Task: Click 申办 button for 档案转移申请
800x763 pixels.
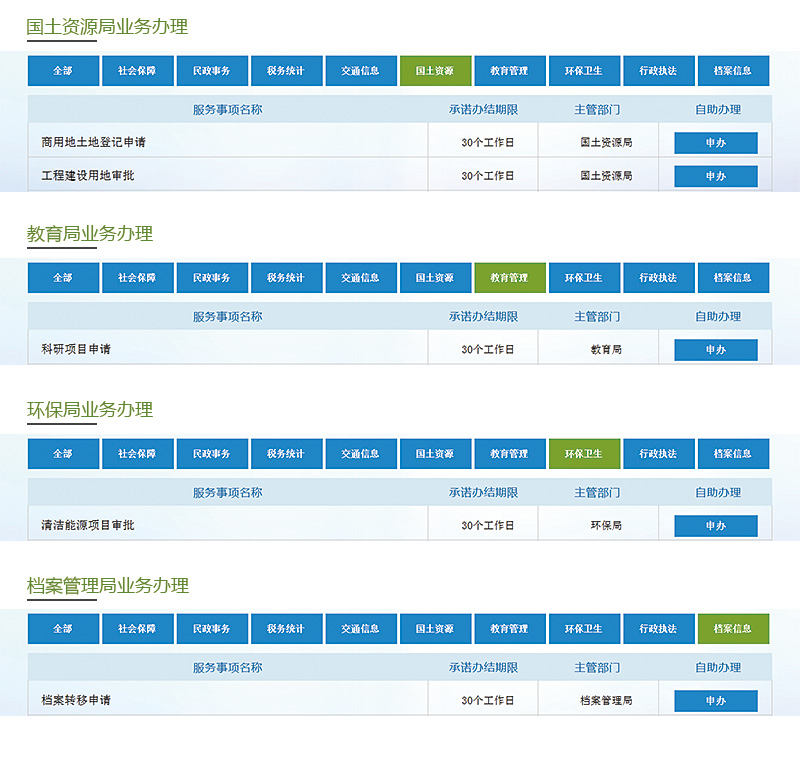Action: coord(716,701)
